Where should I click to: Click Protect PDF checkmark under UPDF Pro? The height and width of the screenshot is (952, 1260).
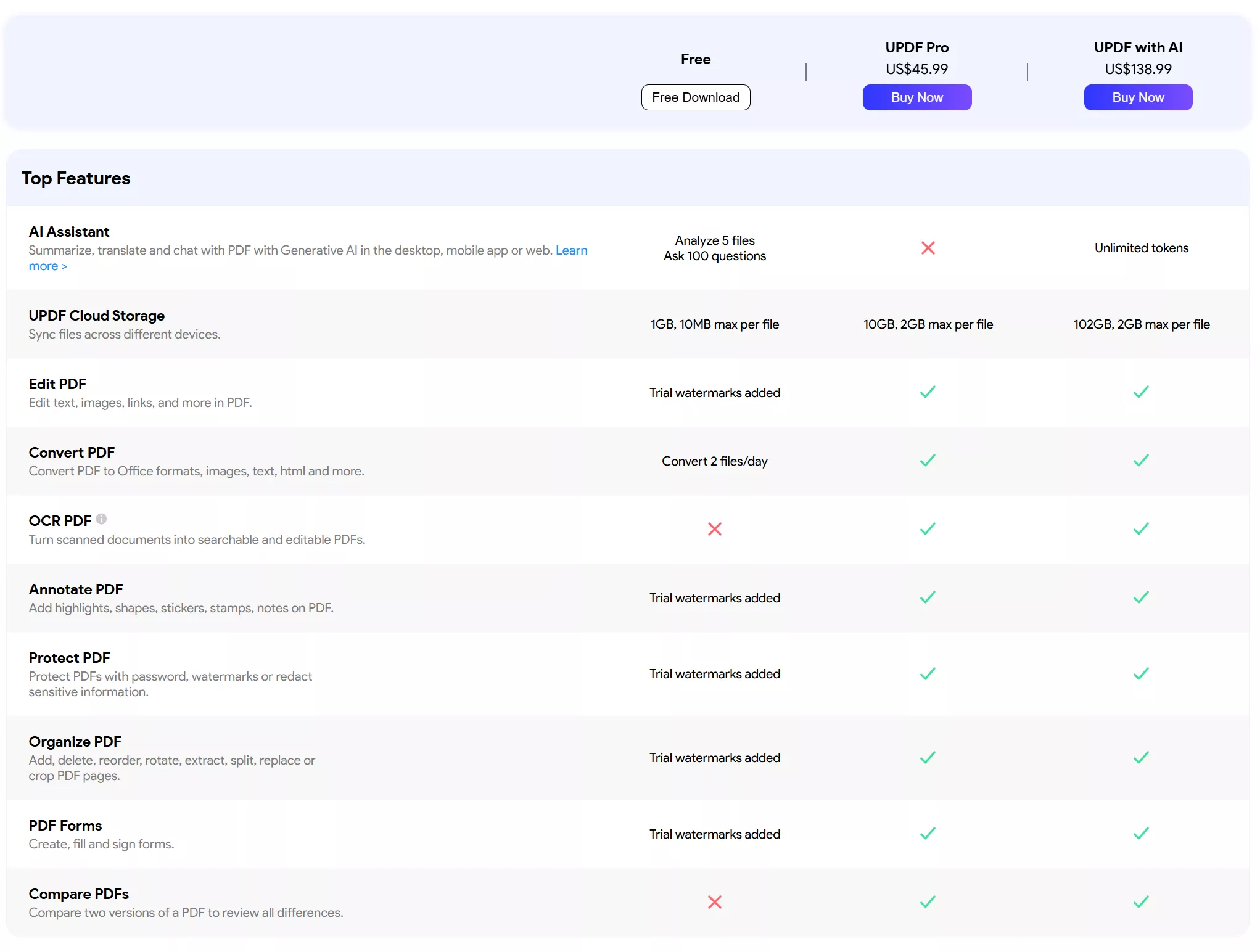coord(928,674)
